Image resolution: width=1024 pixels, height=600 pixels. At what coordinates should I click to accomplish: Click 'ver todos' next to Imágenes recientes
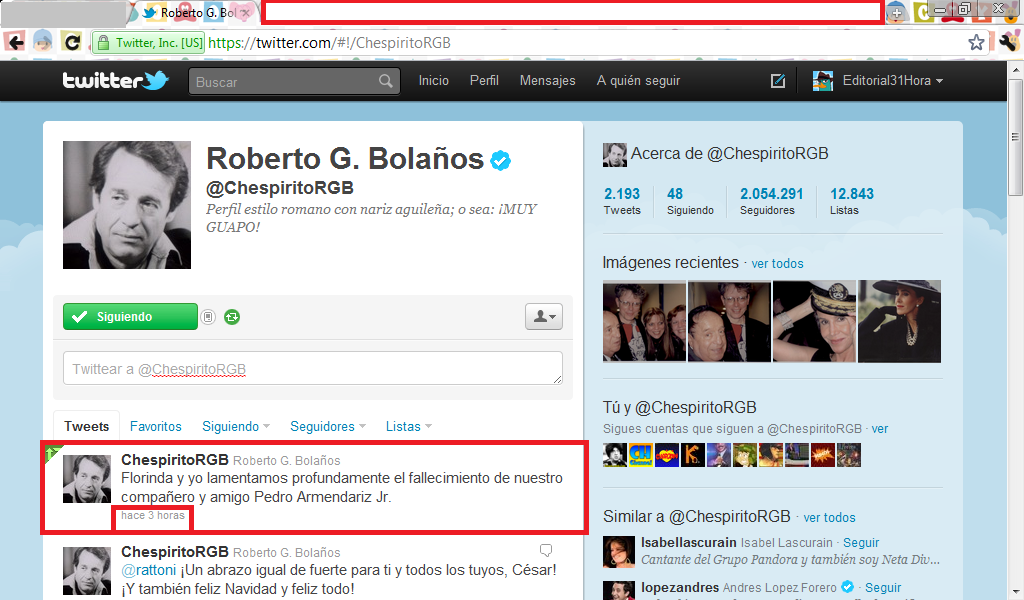click(777, 263)
